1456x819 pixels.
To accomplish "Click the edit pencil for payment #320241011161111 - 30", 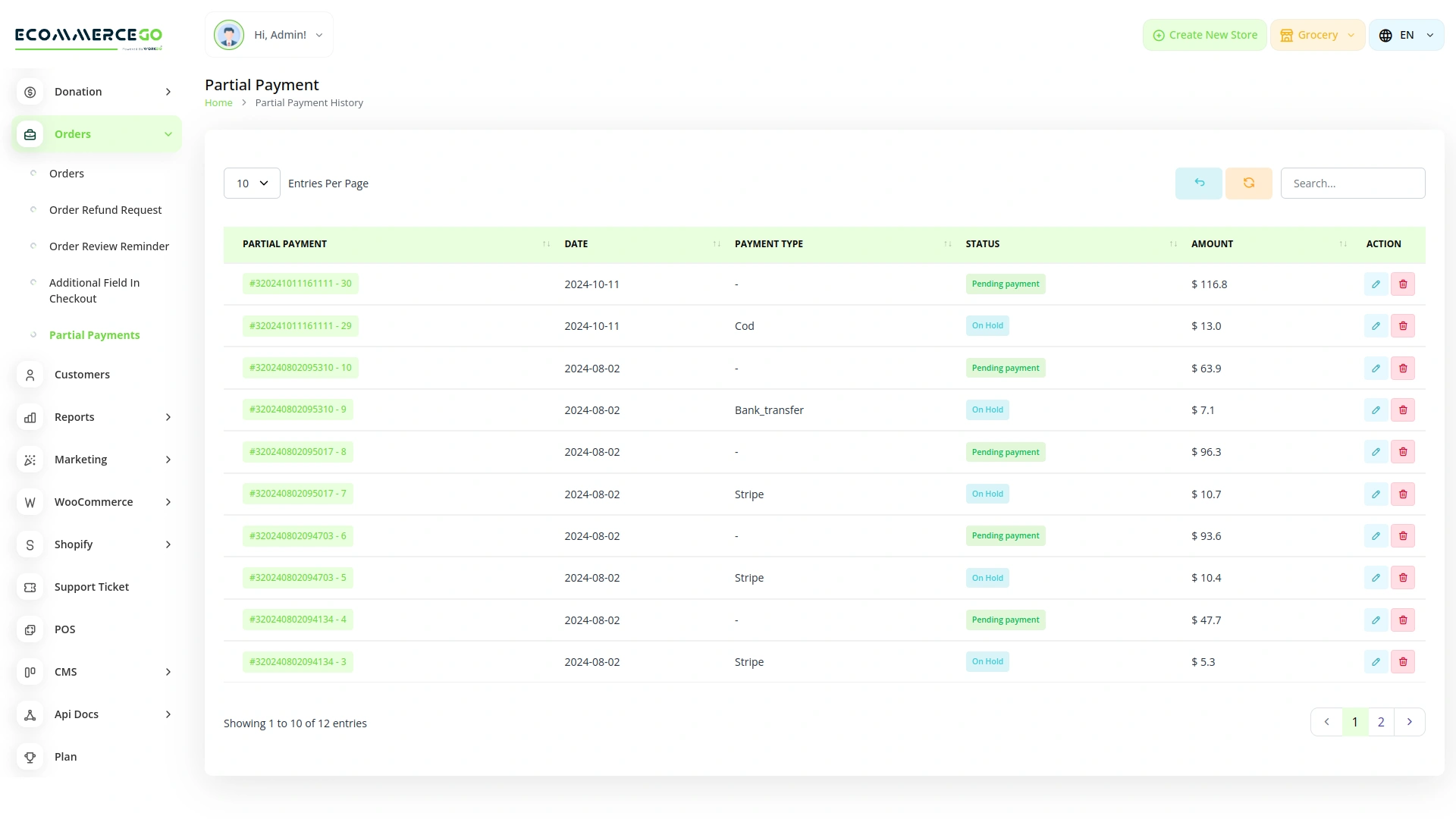I will [1376, 284].
